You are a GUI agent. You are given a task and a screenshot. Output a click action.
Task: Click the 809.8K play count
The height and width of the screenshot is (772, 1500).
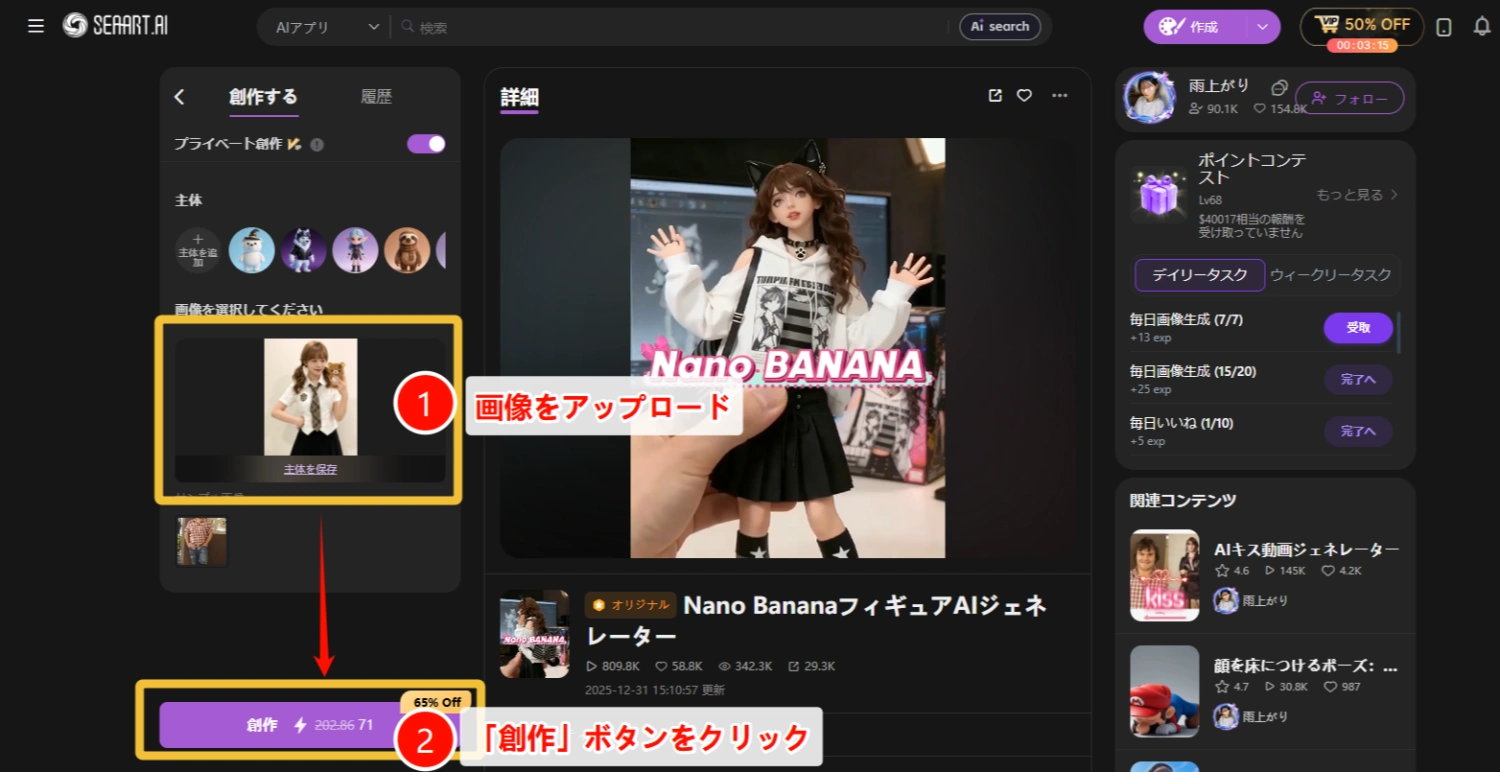coord(613,666)
